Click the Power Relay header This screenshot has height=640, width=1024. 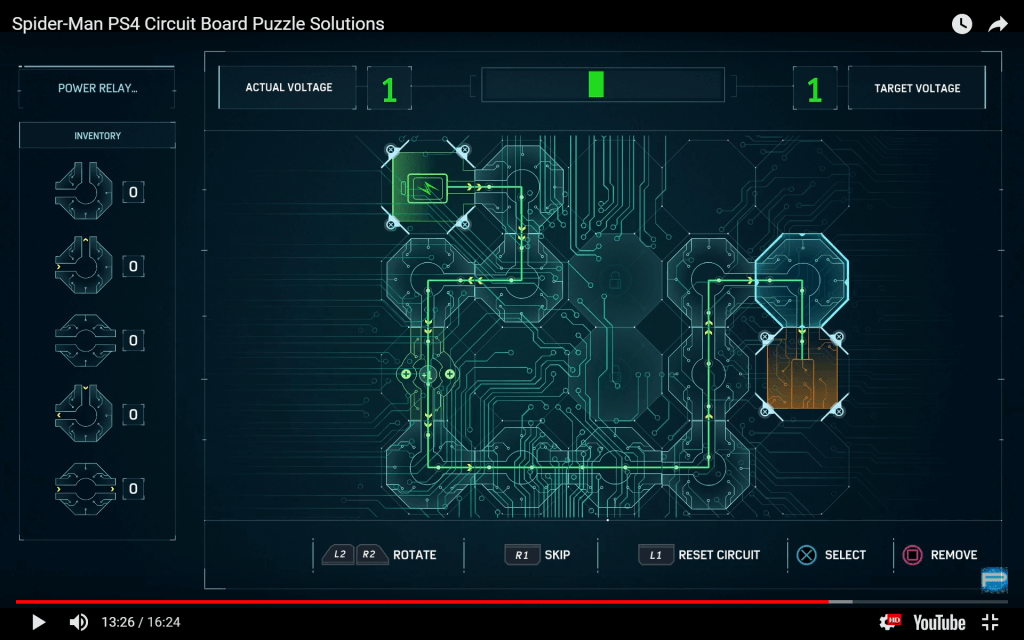[x=97, y=88]
